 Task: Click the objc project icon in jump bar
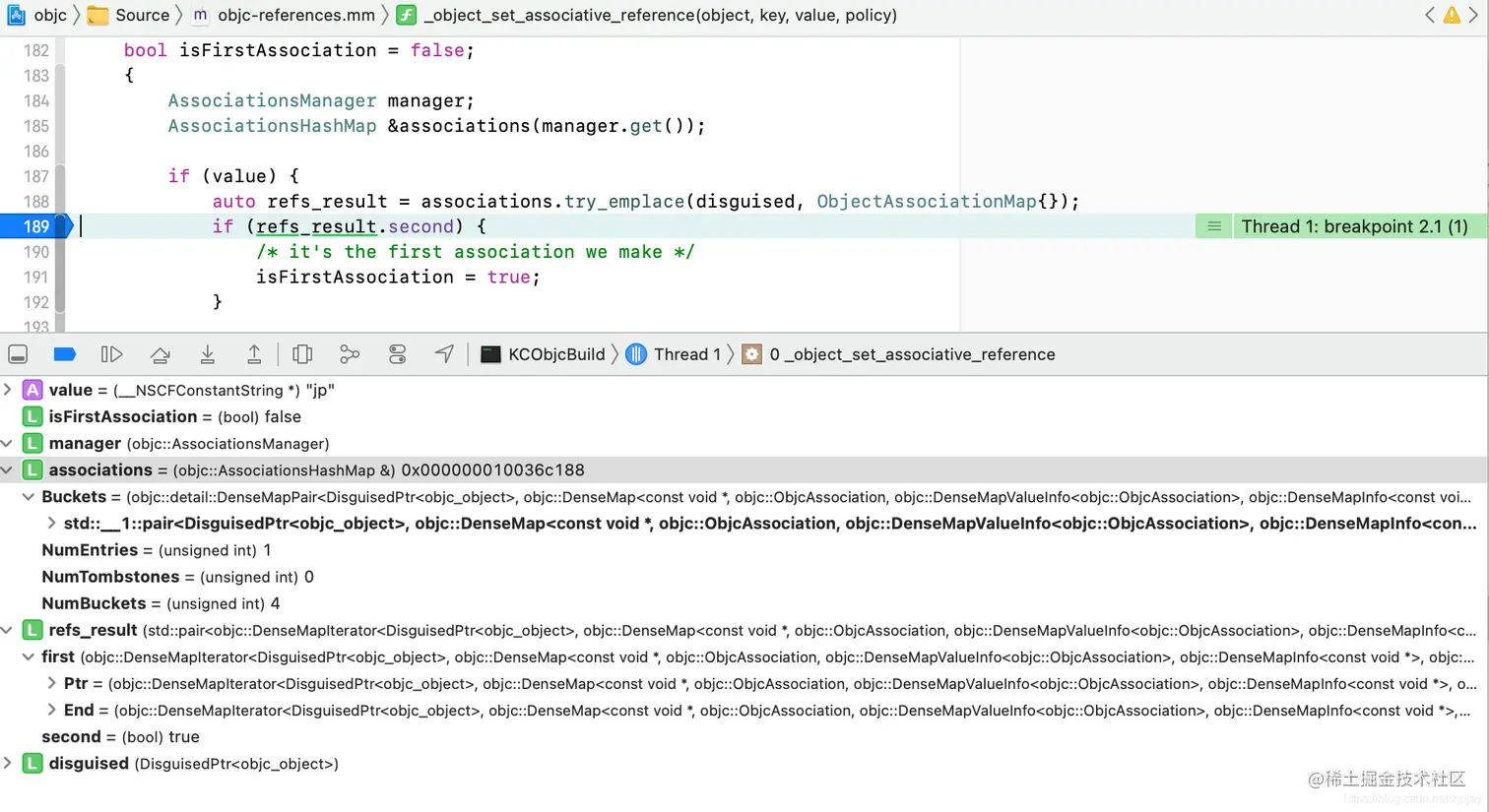16,15
